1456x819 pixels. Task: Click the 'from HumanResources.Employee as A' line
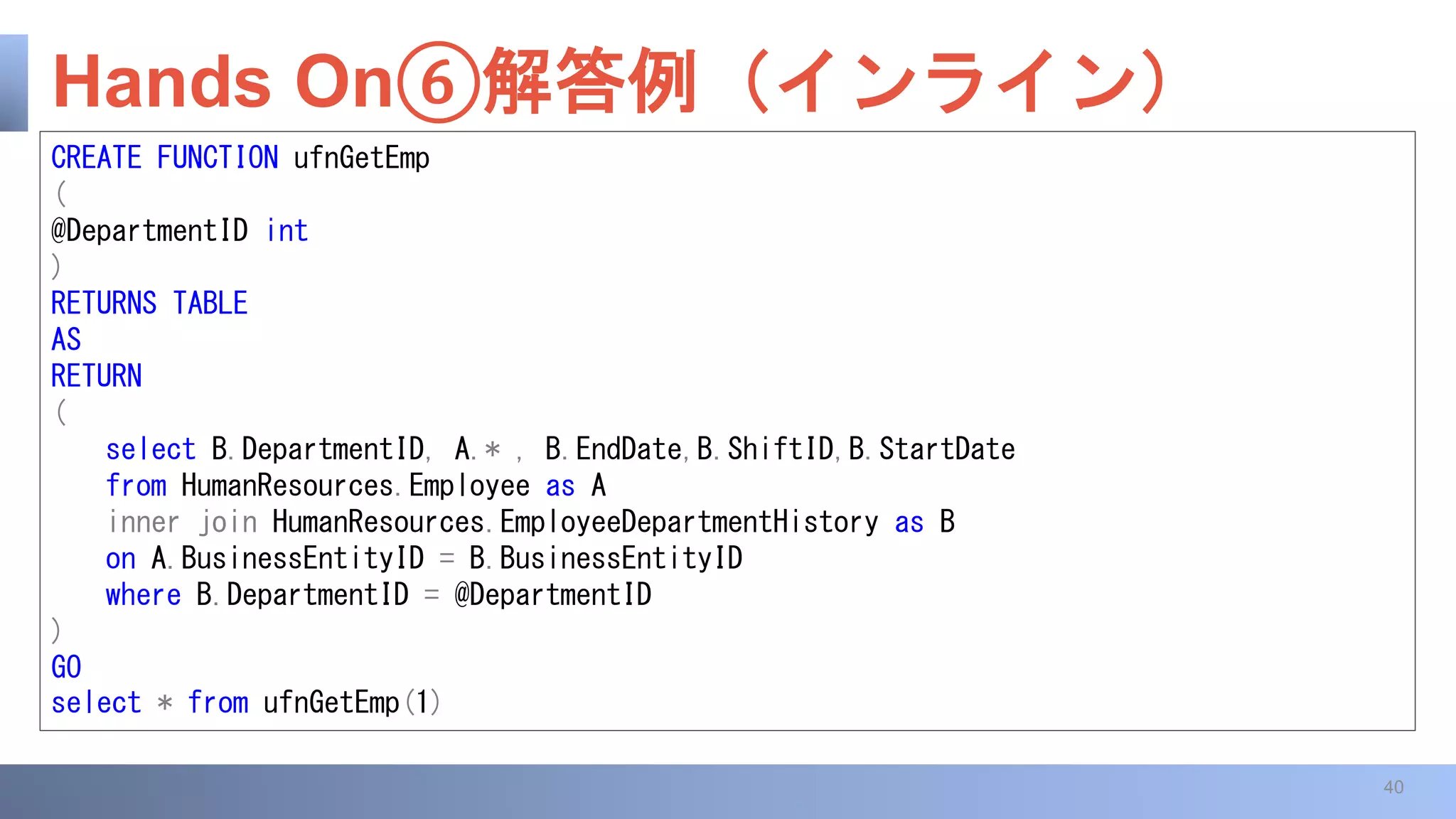coord(356,486)
